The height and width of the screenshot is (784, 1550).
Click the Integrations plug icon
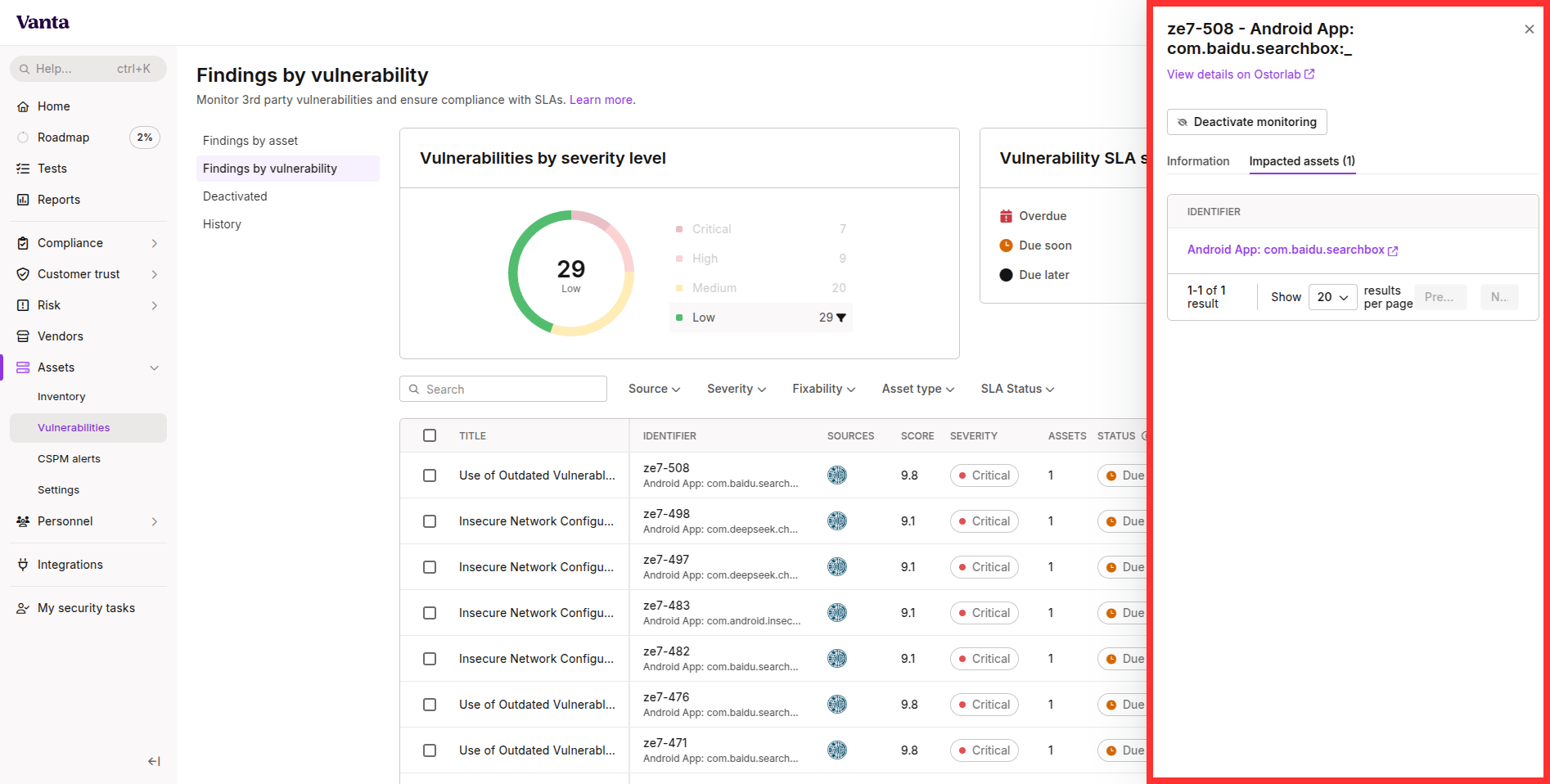tap(23, 565)
